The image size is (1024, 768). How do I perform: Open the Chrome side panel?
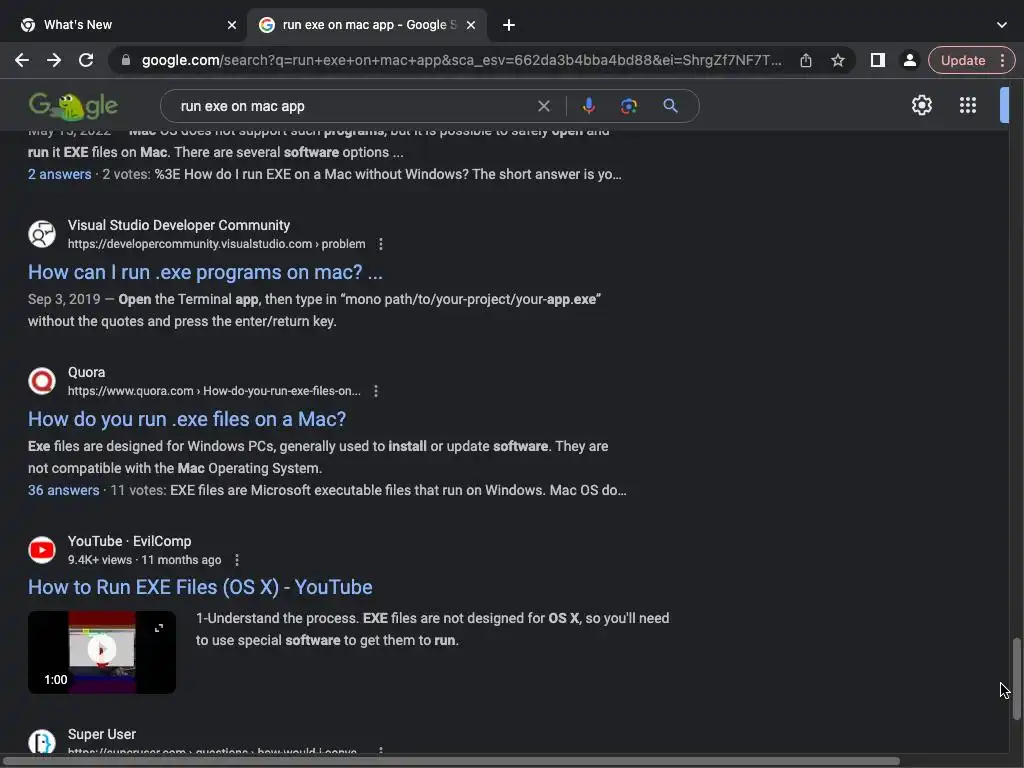(878, 60)
